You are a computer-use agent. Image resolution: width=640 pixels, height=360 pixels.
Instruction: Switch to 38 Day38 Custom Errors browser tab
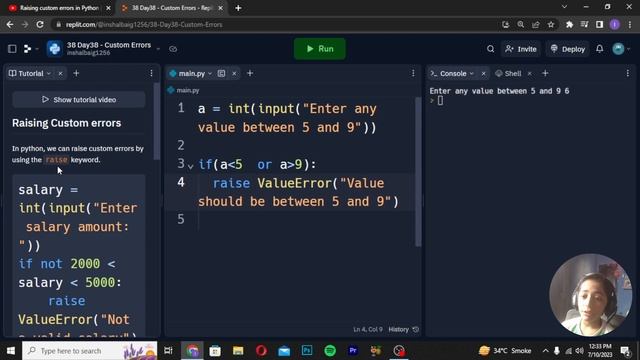(x=172, y=8)
